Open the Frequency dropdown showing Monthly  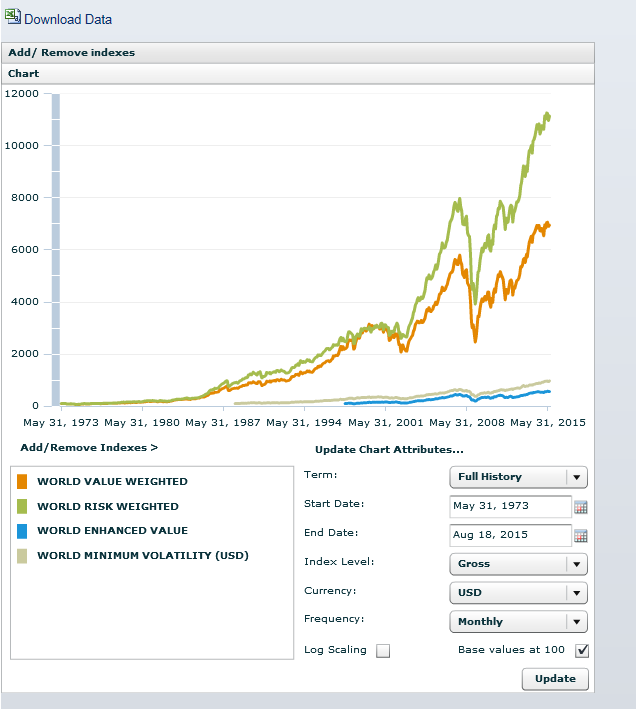518,622
